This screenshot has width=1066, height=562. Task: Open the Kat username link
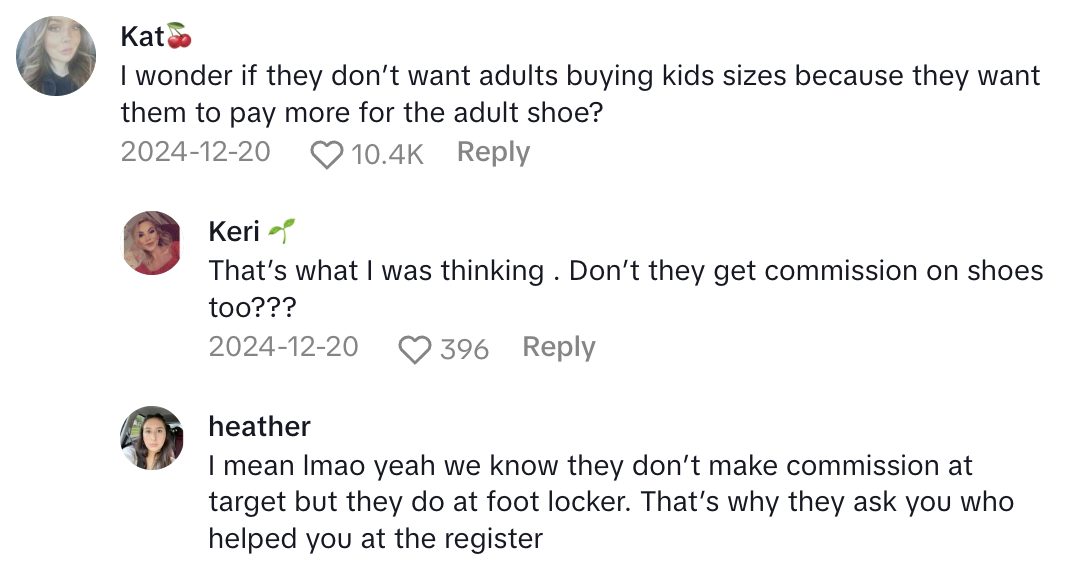142,37
